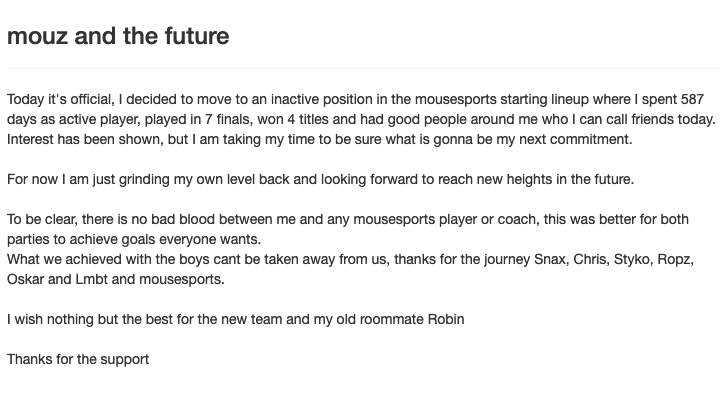The height and width of the screenshot is (393, 727).
Task: Click the line starting 'For now I am'
Action: pos(320,179)
